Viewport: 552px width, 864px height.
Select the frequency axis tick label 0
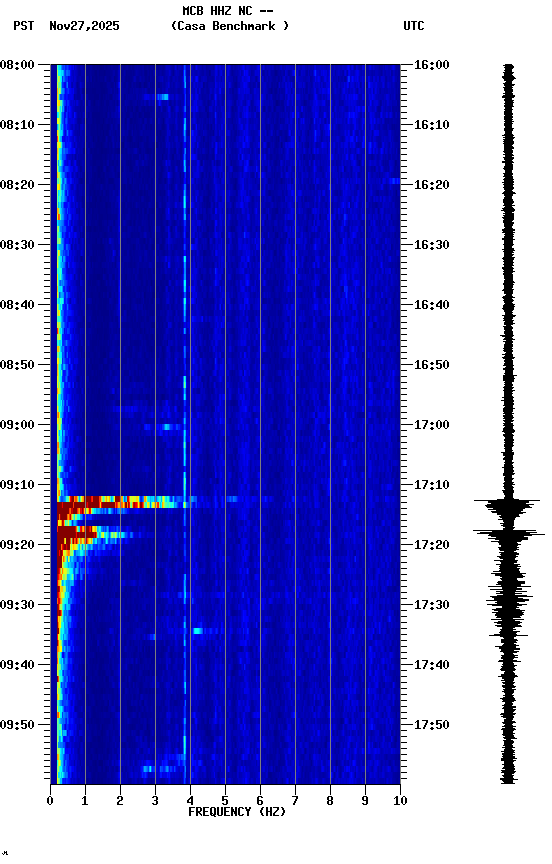[x=50, y=801]
